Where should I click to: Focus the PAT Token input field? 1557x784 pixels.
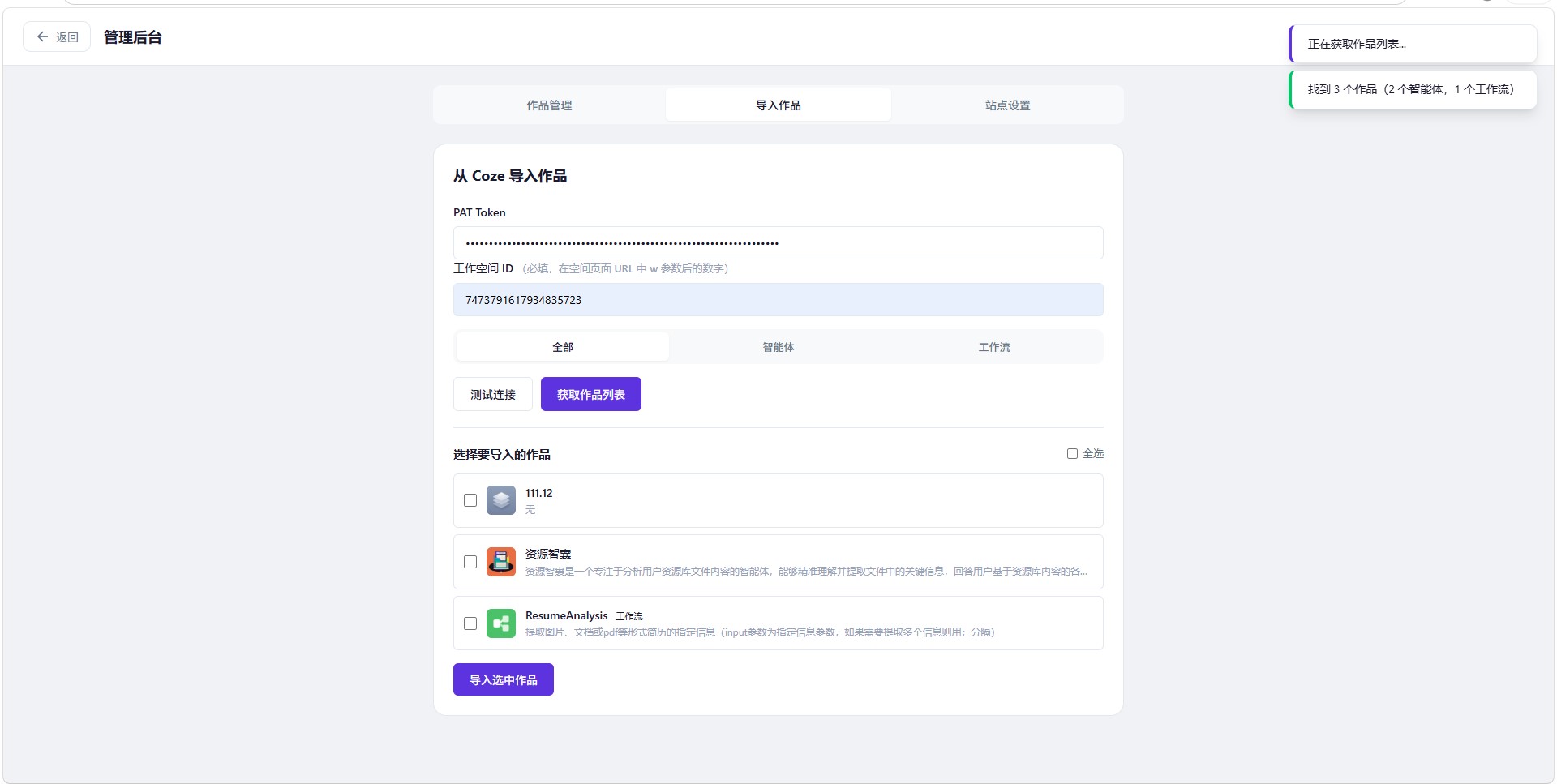[x=778, y=243]
